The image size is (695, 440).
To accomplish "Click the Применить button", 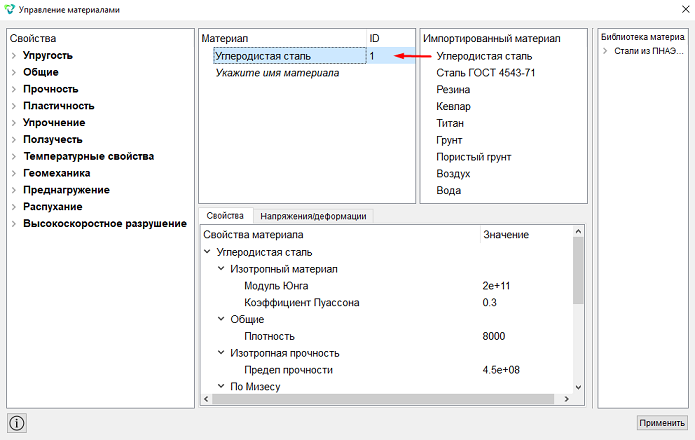I will tap(662, 423).
